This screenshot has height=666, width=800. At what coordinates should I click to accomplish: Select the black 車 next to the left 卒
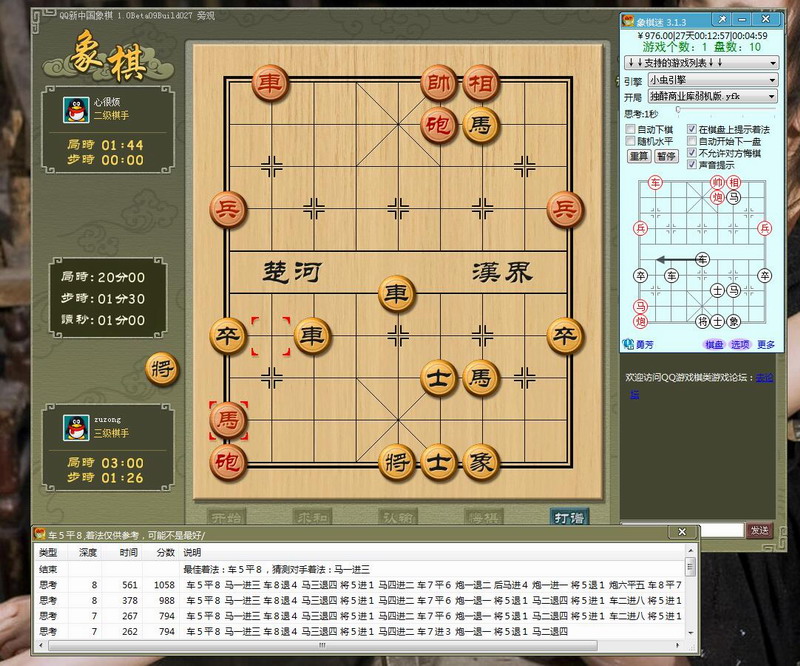(313, 336)
